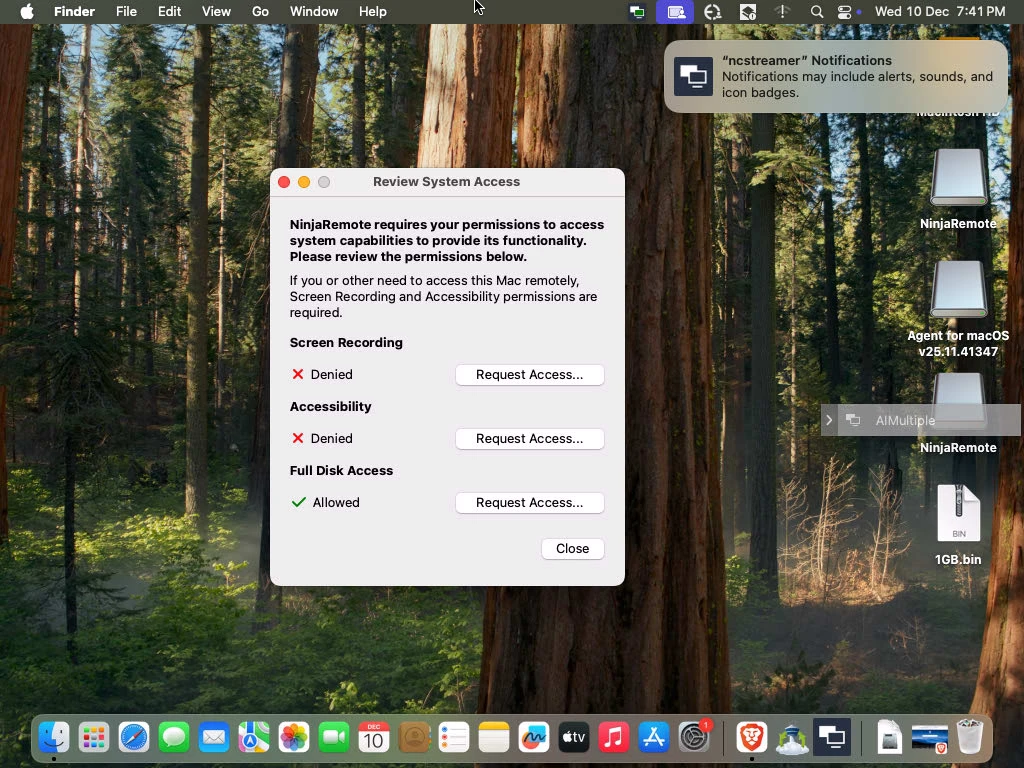Open Reminders from the Dock

point(453,737)
